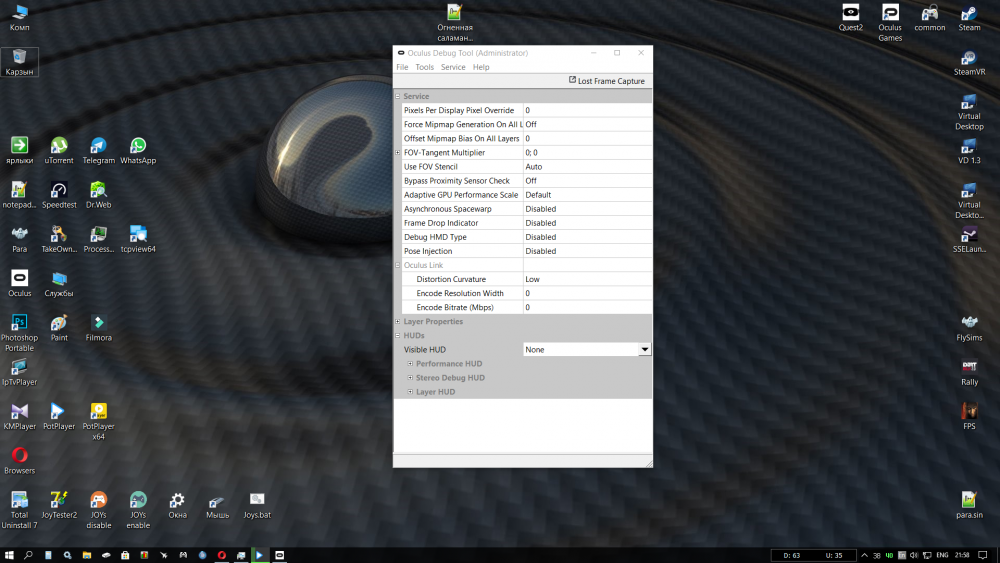Image resolution: width=1000 pixels, height=563 pixels.
Task: Select the Bypass Proximity Sensor Check value
Action: [586, 181]
